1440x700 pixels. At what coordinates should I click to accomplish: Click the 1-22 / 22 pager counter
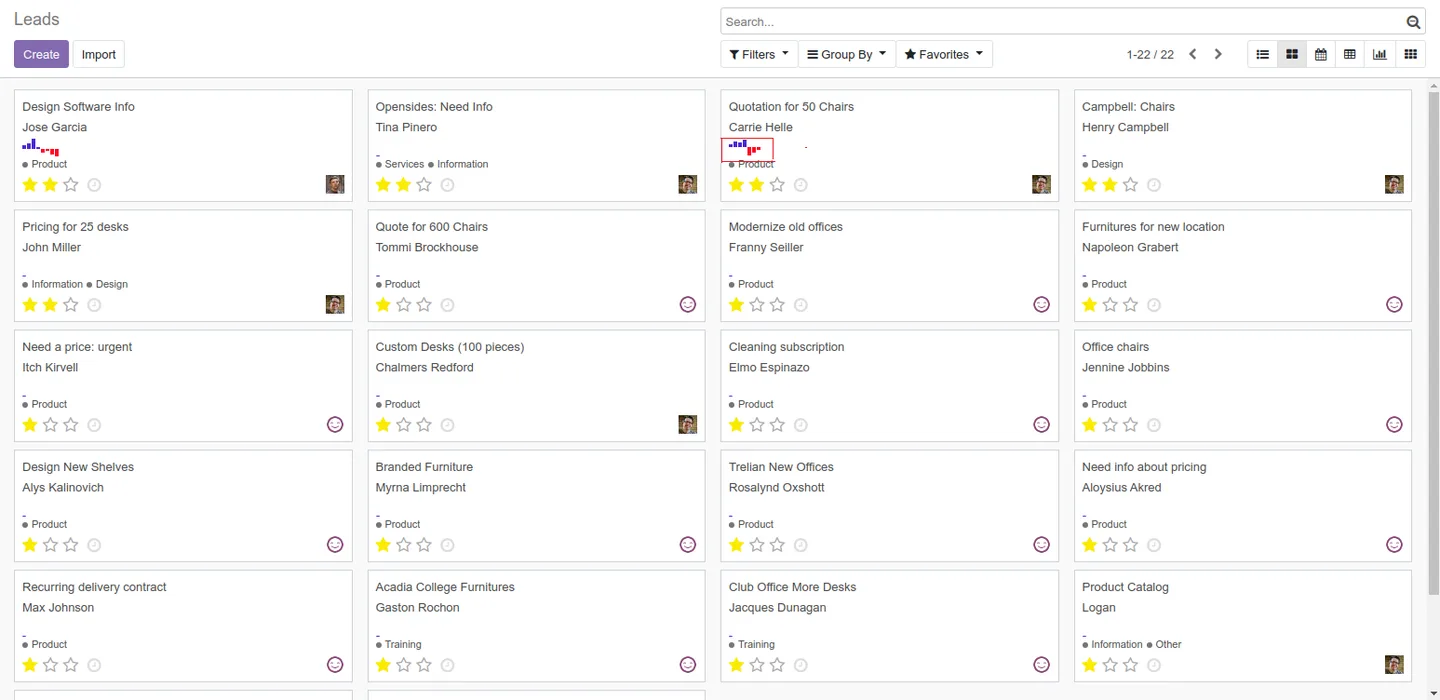(x=1150, y=55)
